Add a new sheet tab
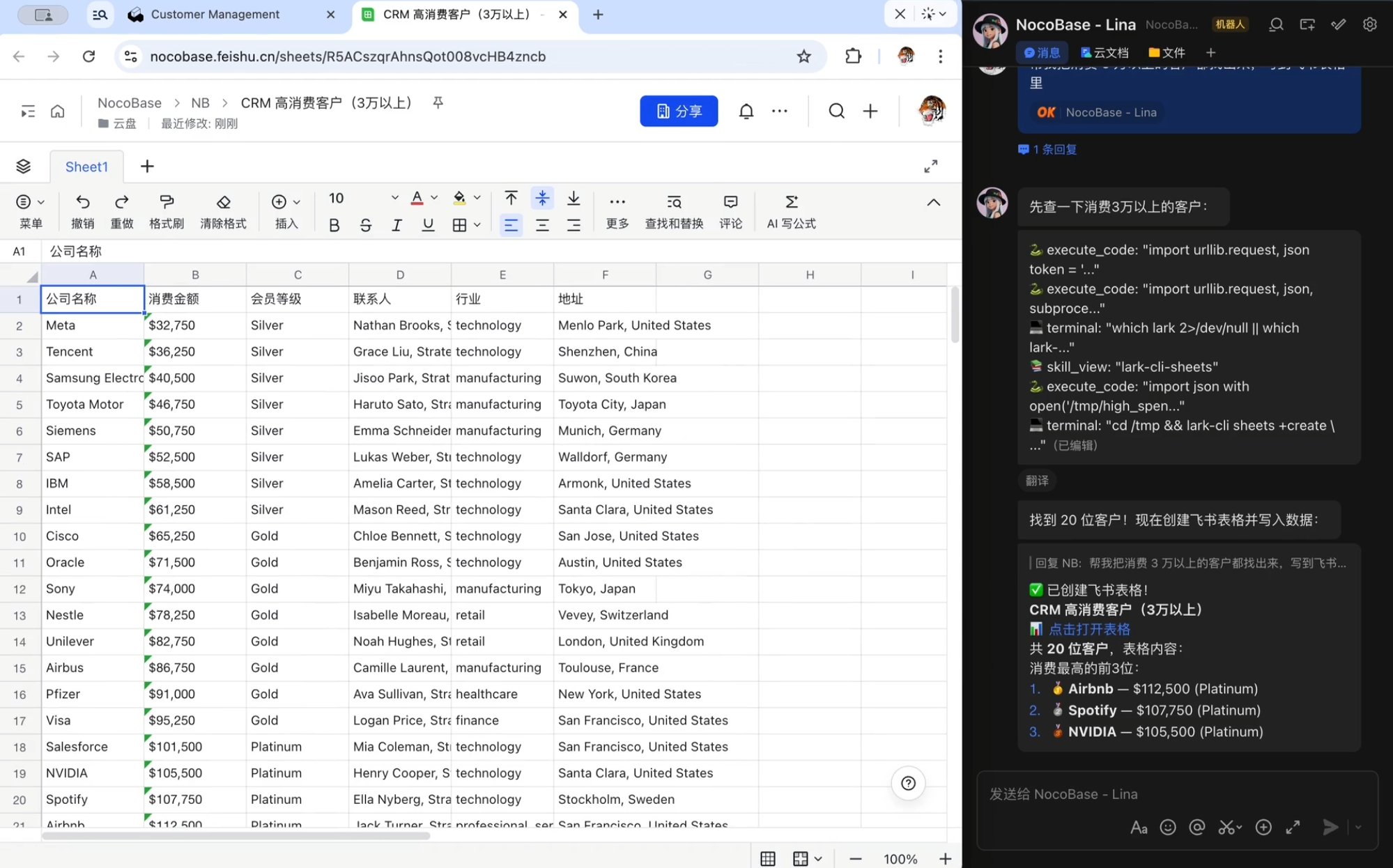Screen dimensions: 1393x868 (147, 166)
